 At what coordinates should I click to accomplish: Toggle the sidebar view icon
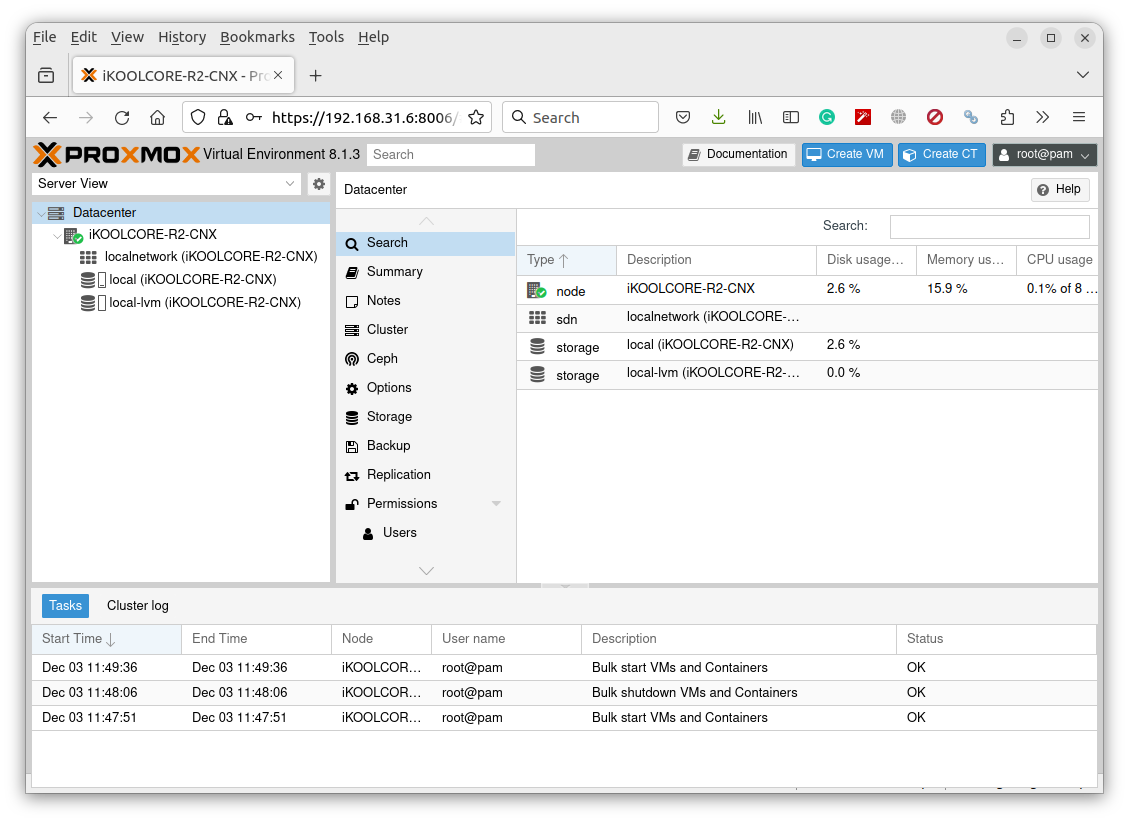[x=791, y=117]
